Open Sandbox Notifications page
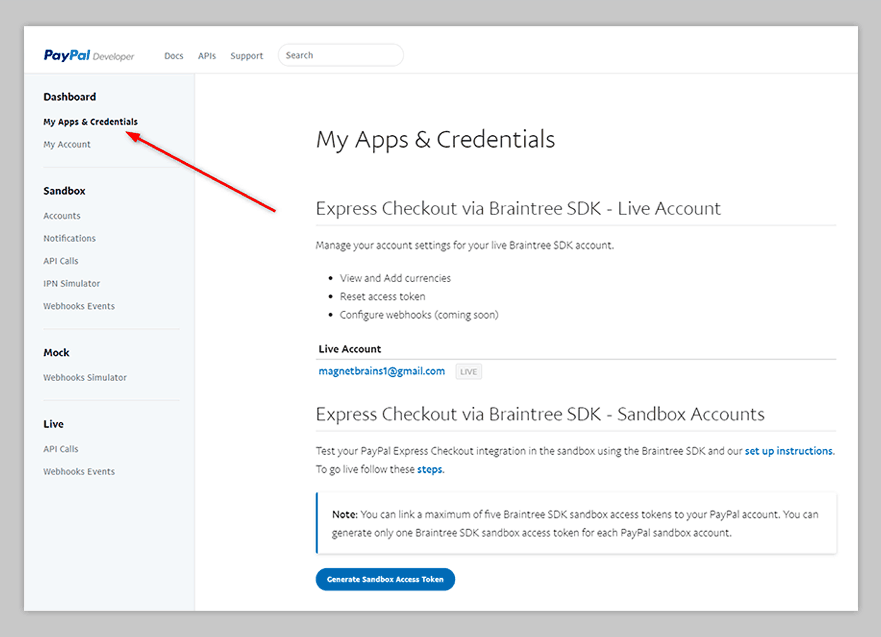Screen dimensions: 881x637 pos(69,239)
